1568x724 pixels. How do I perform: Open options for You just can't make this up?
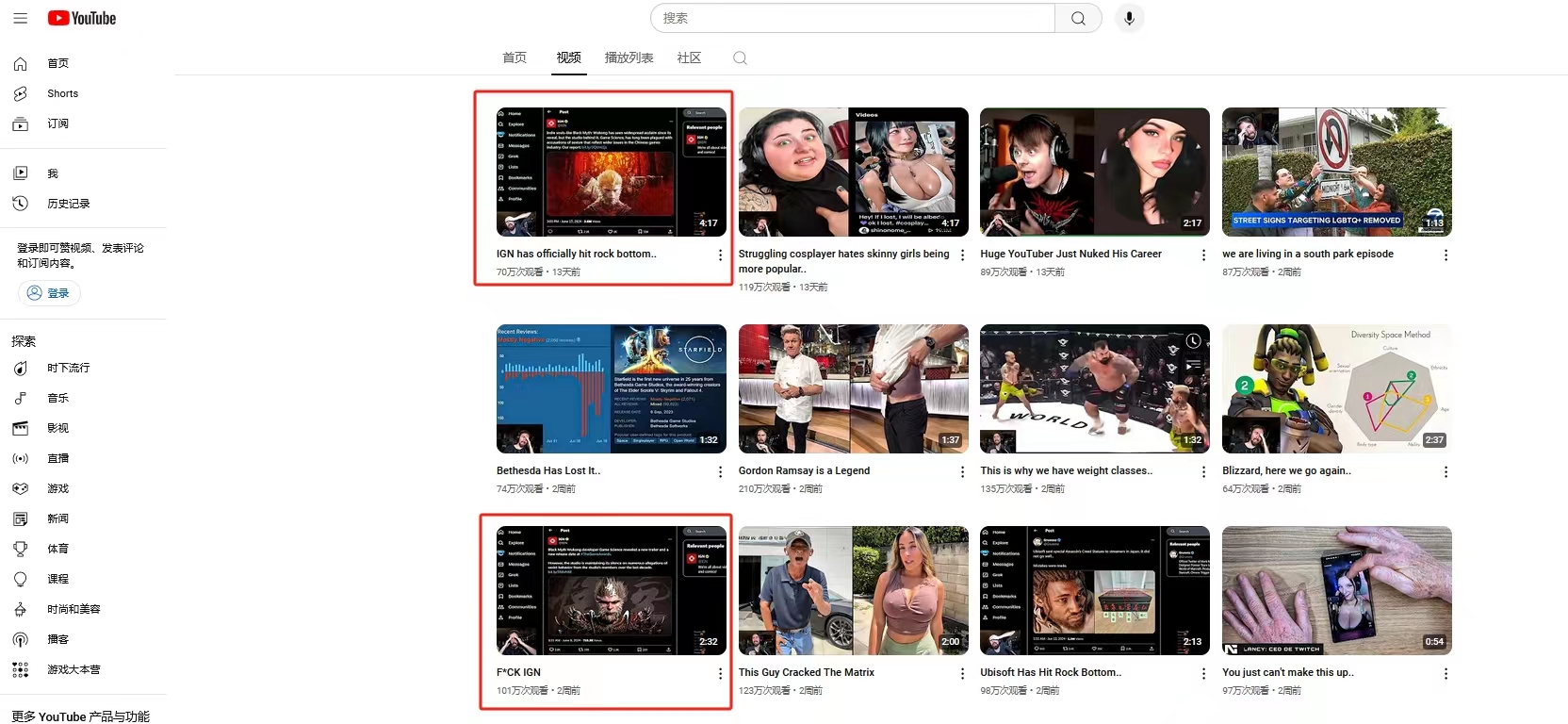coord(1445,674)
